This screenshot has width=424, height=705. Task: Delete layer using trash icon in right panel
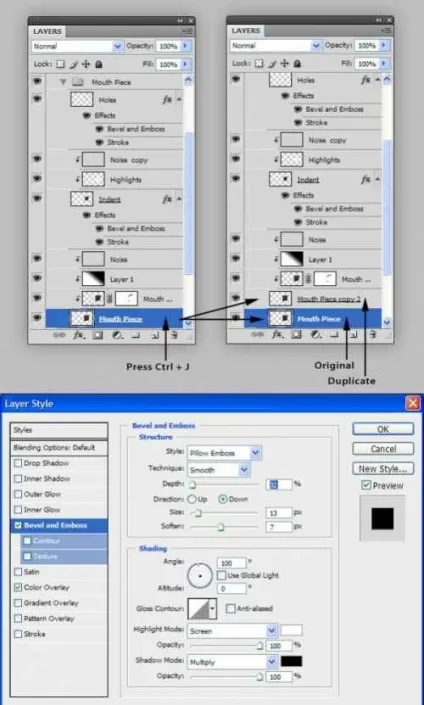pos(373,334)
